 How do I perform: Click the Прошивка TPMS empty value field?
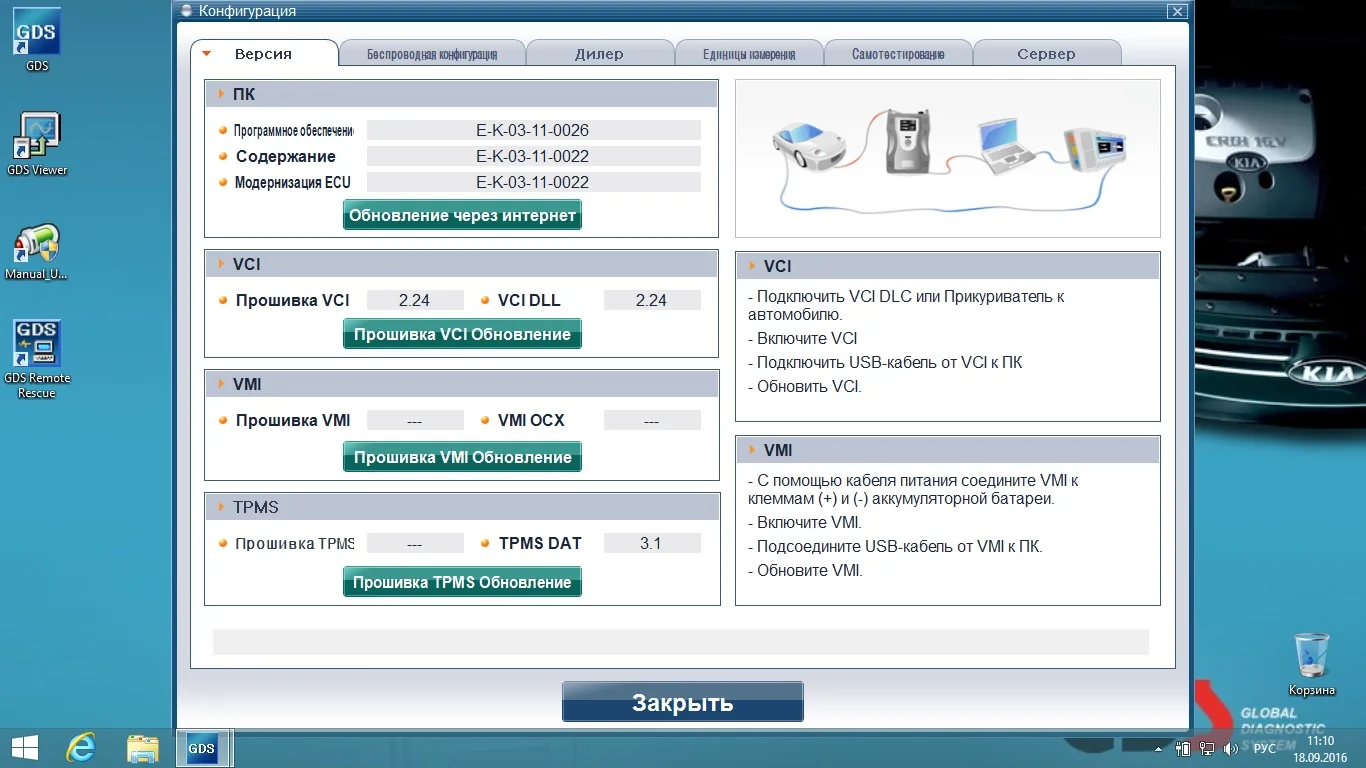(415, 543)
